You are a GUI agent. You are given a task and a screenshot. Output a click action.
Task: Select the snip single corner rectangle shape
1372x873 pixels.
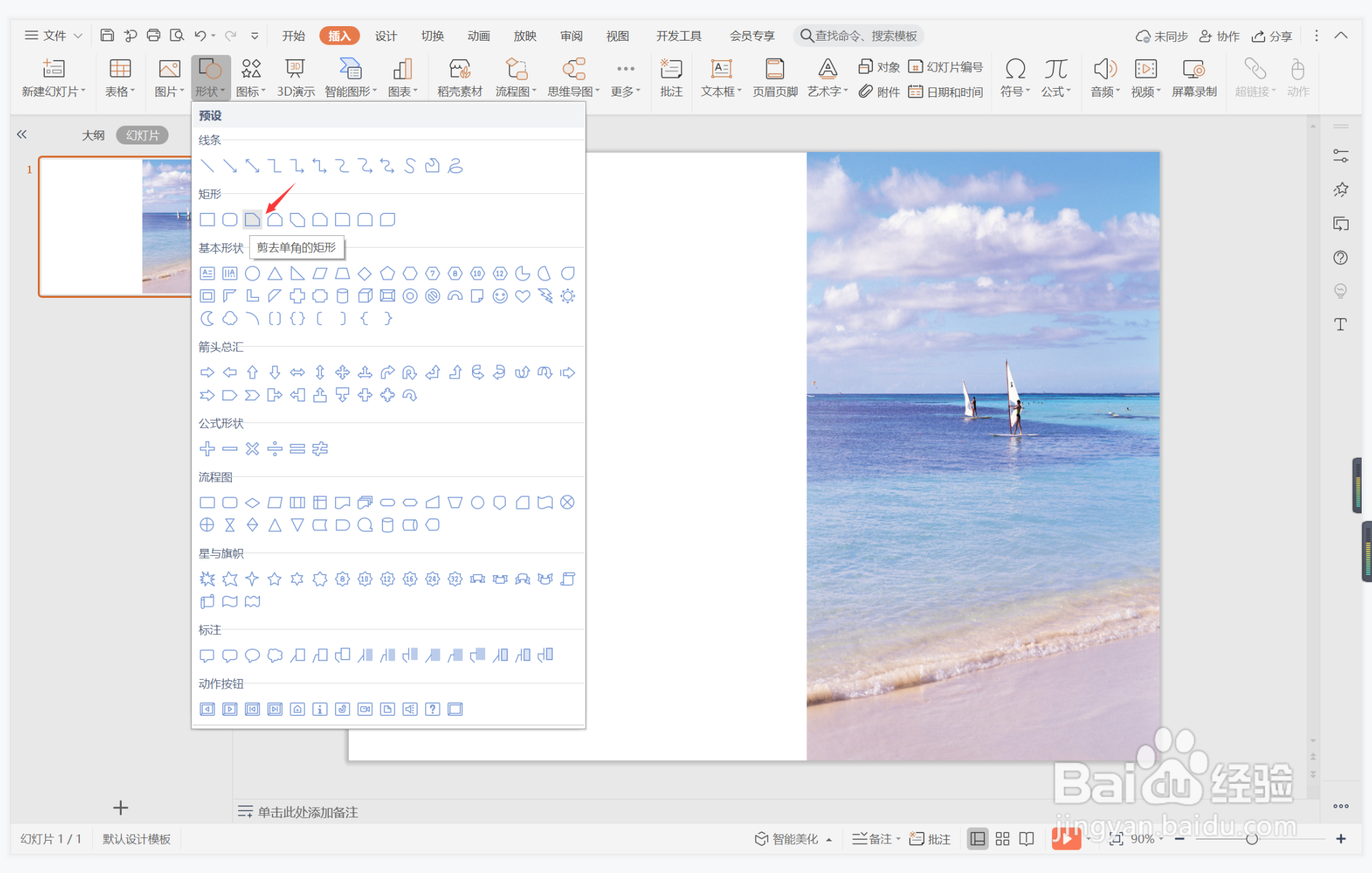click(x=253, y=219)
